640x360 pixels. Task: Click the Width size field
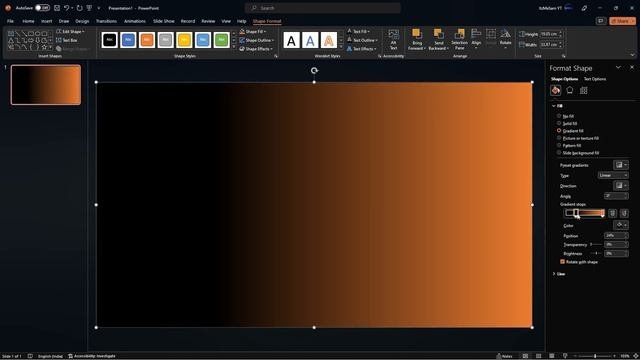[551, 44]
